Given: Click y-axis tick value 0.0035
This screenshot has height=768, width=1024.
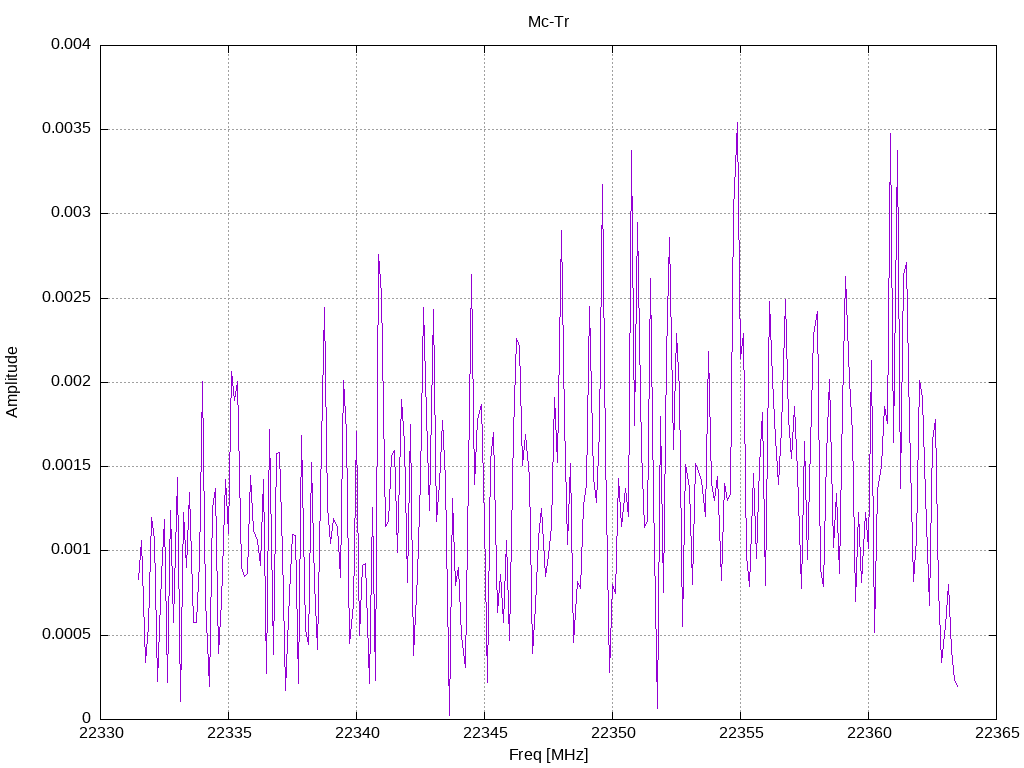Looking at the screenshot, I should (x=66, y=129).
